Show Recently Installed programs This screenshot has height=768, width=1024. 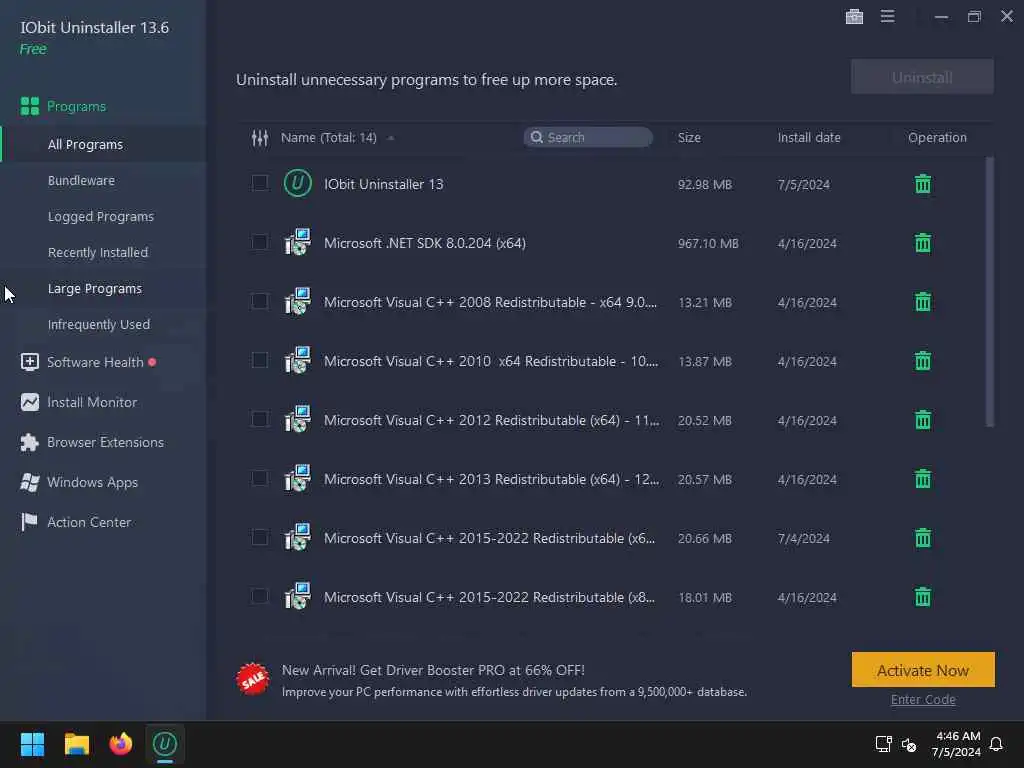(98, 252)
